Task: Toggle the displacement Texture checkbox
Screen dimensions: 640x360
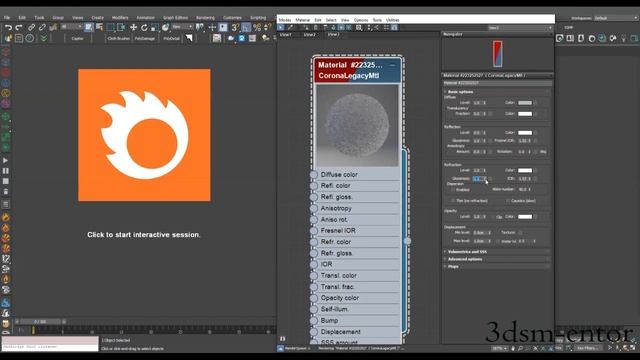Action: coord(520,232)
